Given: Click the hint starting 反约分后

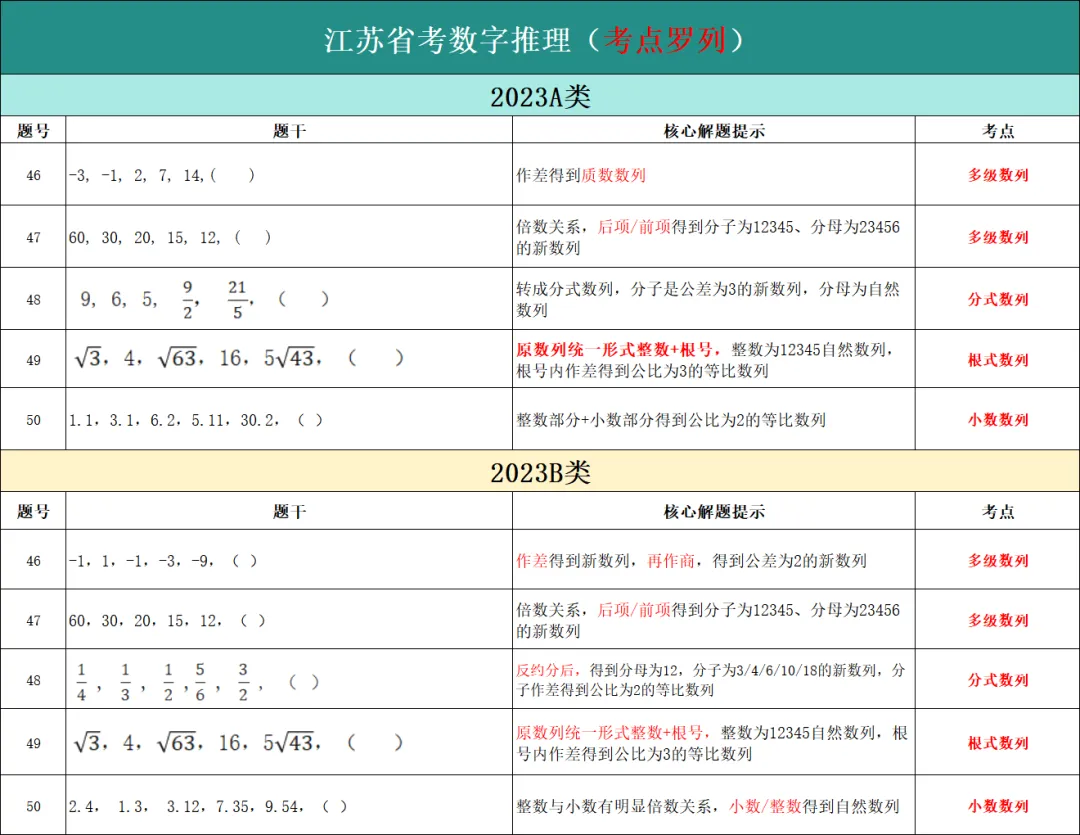Looking at the screenshot, I should [711, 680].
